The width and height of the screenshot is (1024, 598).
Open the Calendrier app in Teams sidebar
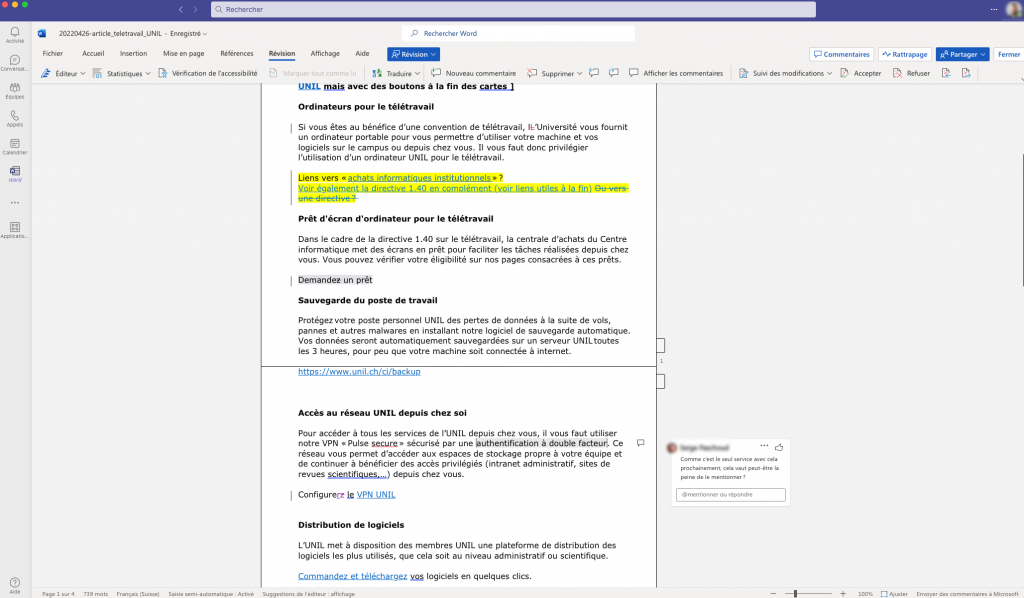click(14, 146)
